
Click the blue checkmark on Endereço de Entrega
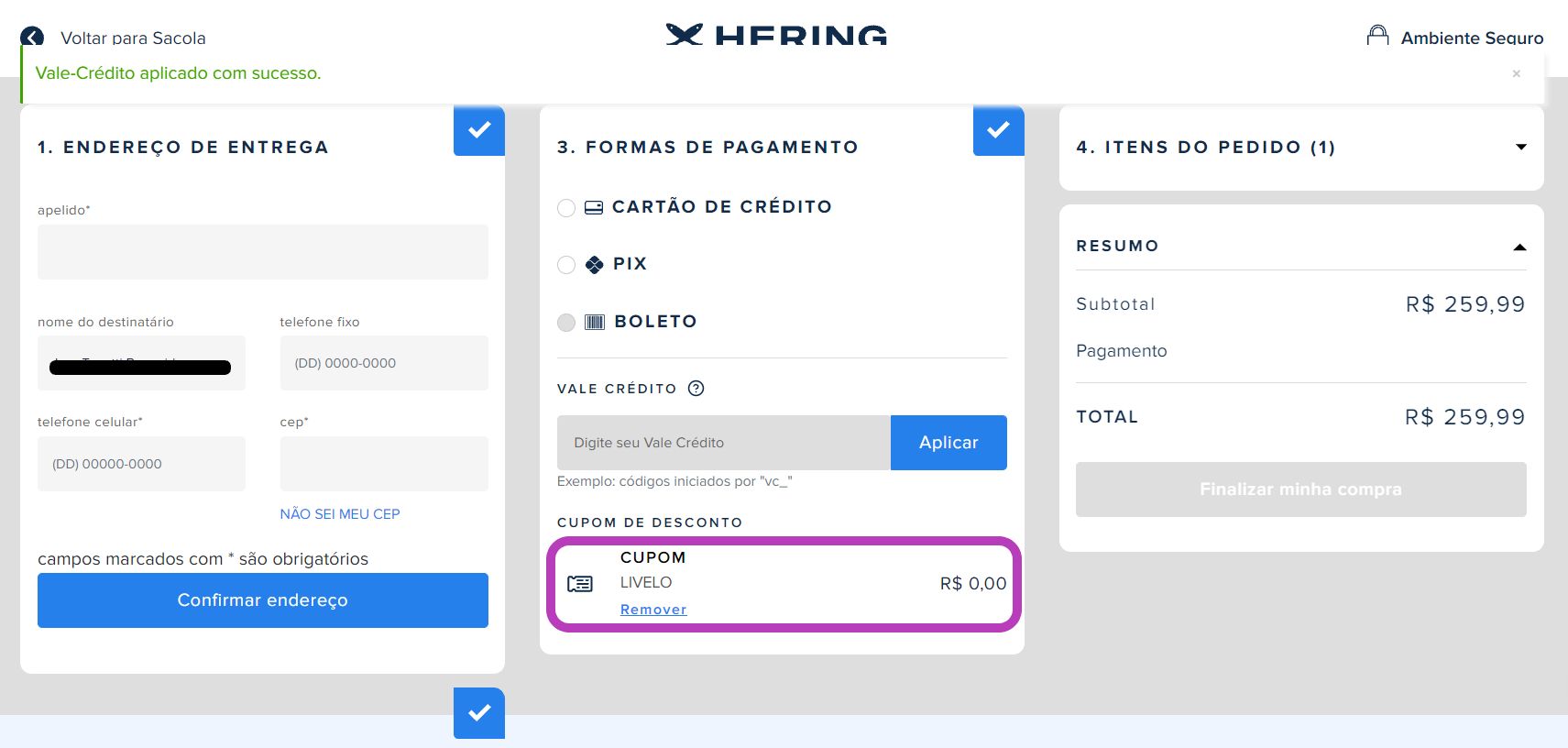tap(479, 130)
